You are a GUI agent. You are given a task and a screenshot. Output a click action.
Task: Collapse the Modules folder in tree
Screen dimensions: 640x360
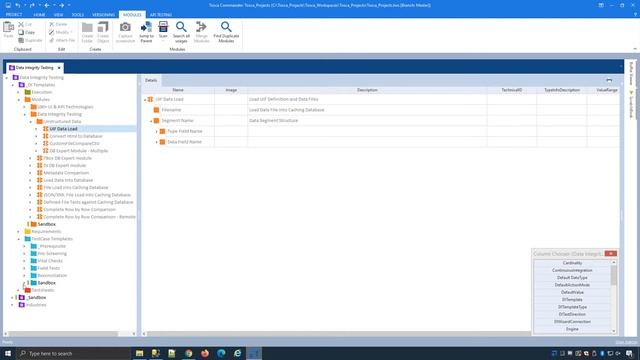[18, 100]
